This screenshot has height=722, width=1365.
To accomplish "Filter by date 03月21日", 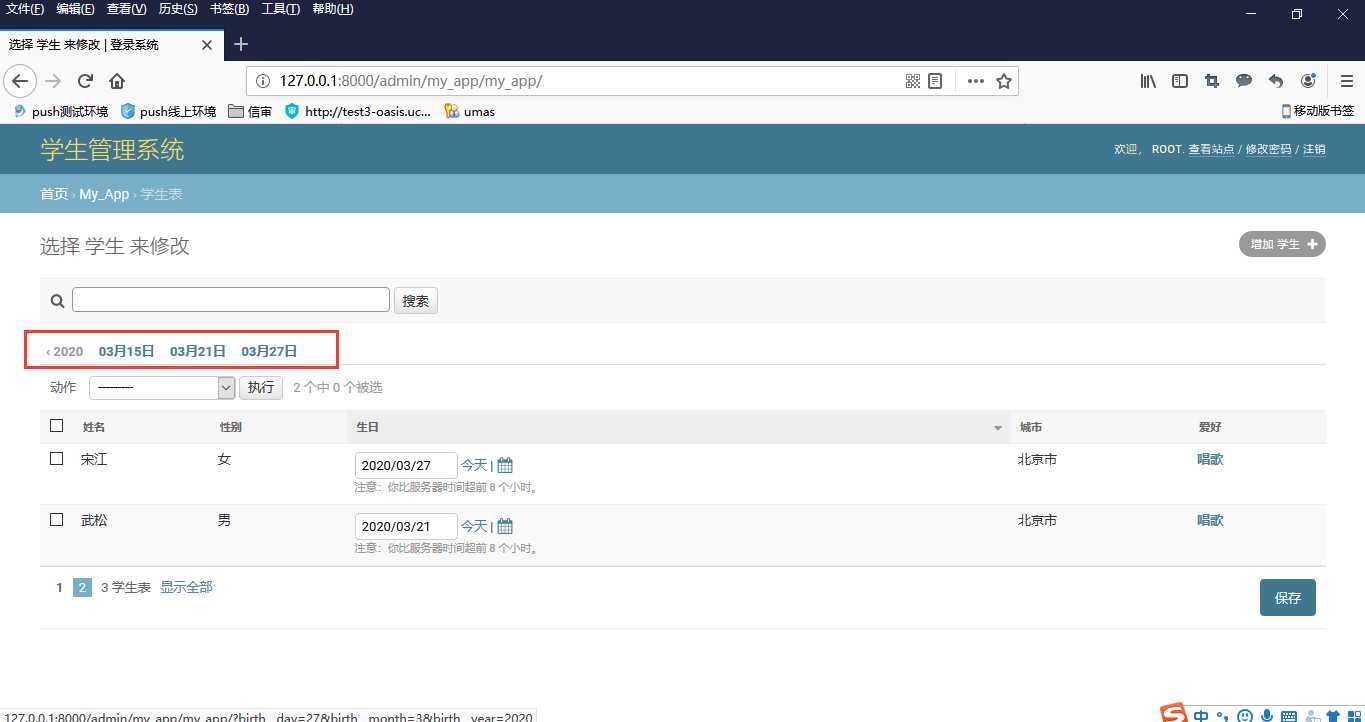I will click(198, 351).
